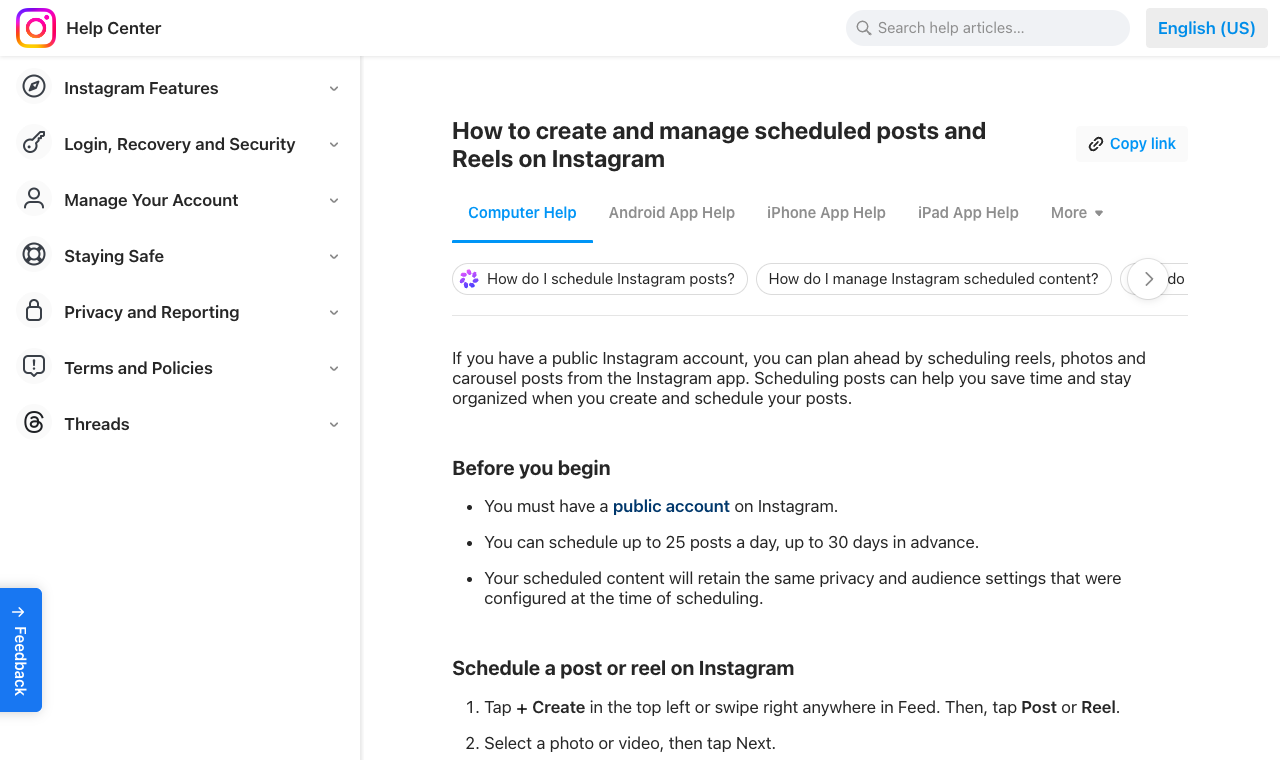
Task: Switch to the iPhone App Help tab
Action: (x=826, y=213)
